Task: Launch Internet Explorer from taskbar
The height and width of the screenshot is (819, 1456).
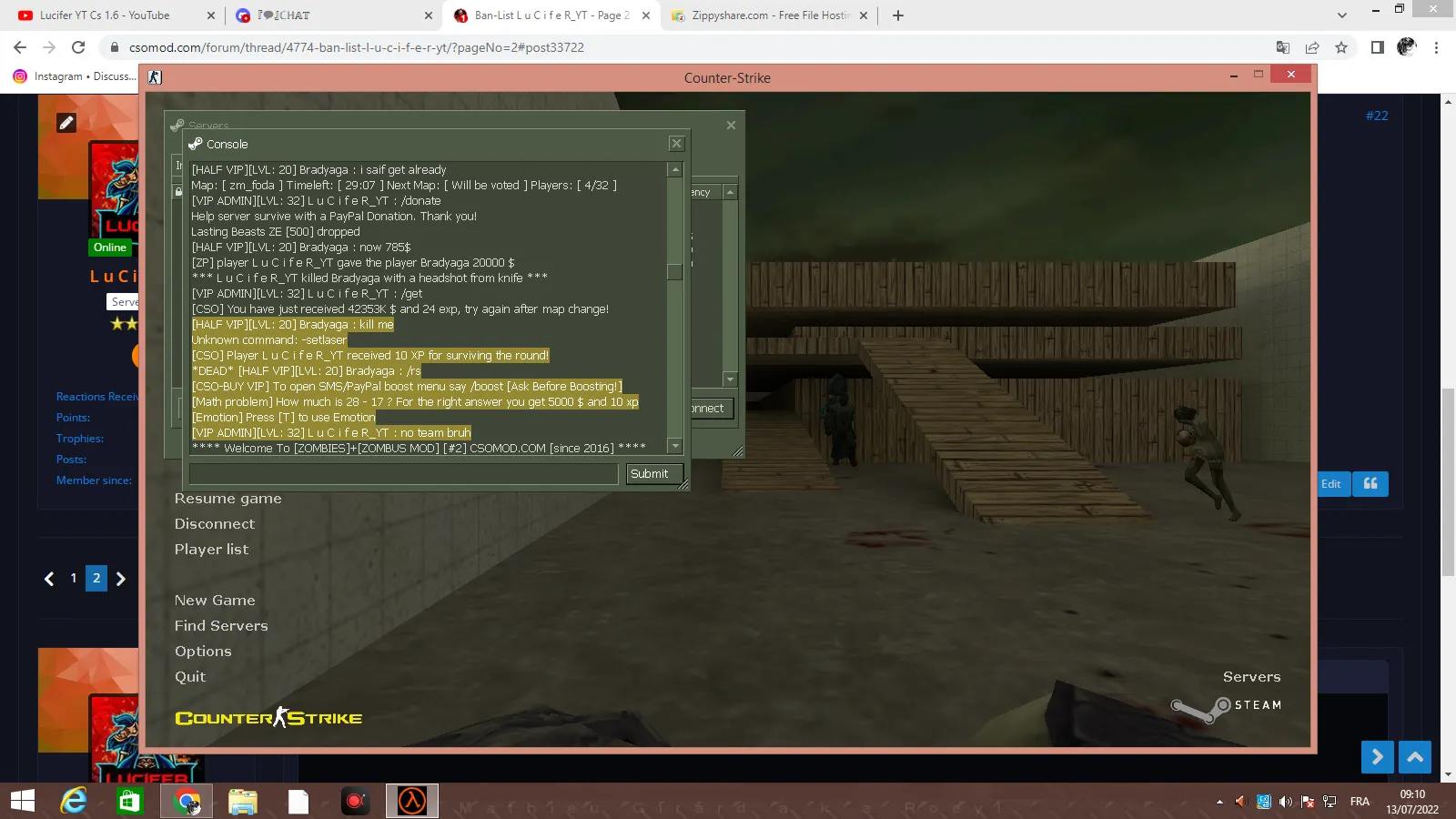Action: [74, 802]
